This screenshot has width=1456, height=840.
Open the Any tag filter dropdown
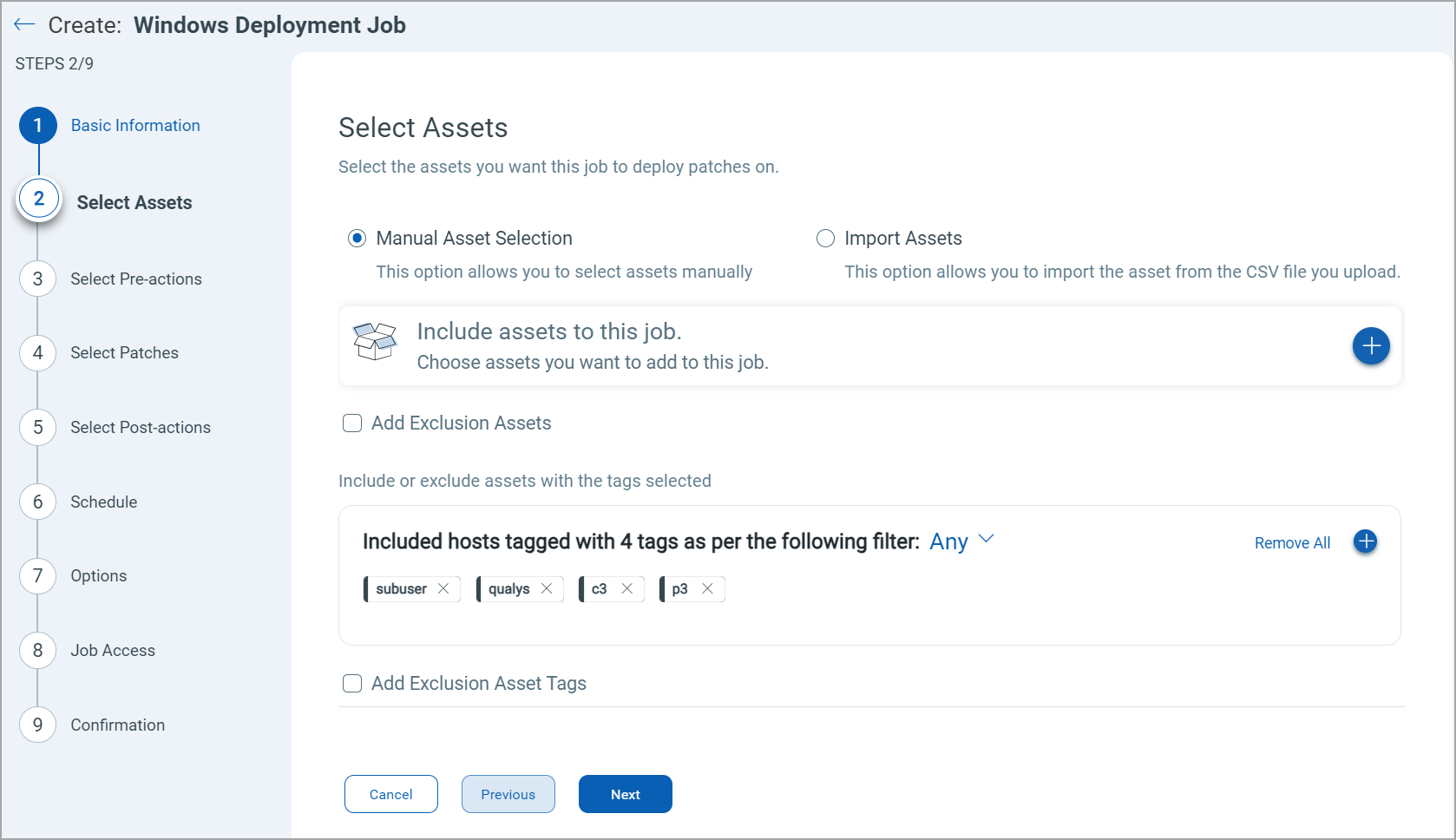(961, 541)
